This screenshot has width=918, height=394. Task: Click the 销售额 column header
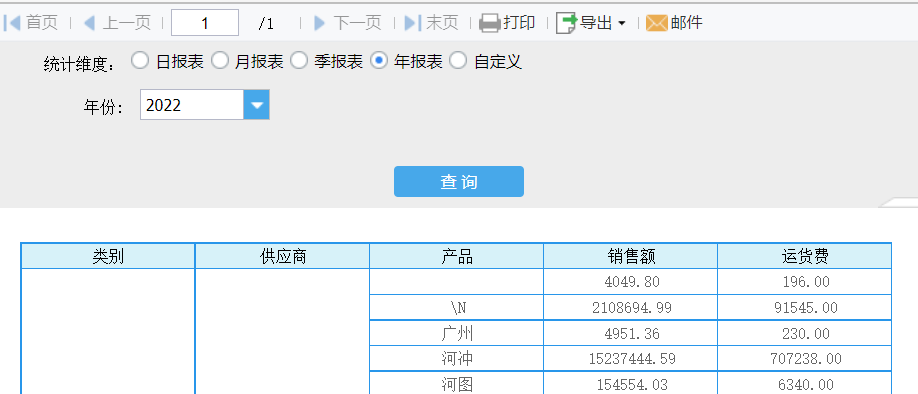coord(631,256)
